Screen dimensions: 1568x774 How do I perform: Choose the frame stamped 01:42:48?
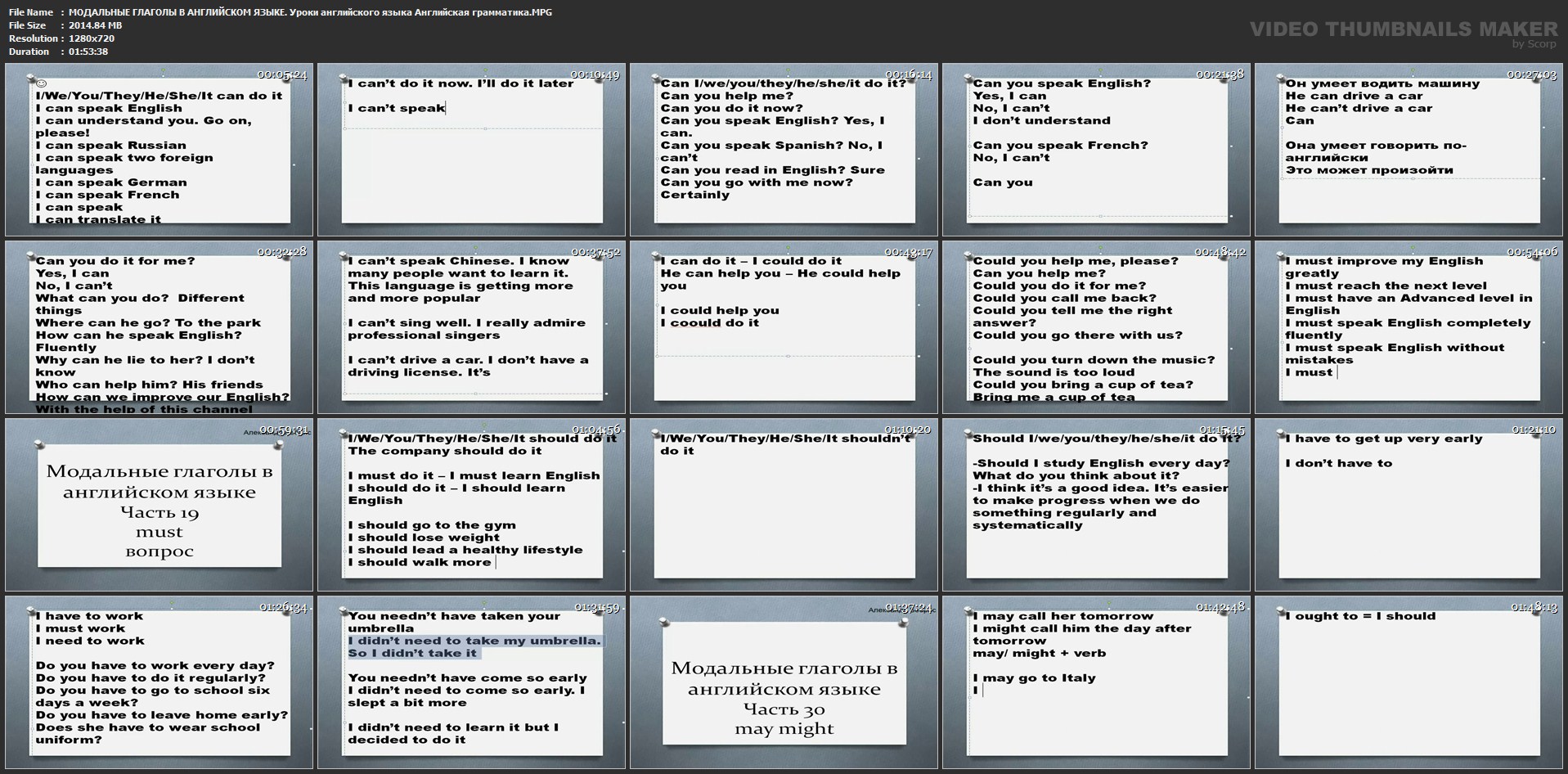click(x=1096, y=682)
